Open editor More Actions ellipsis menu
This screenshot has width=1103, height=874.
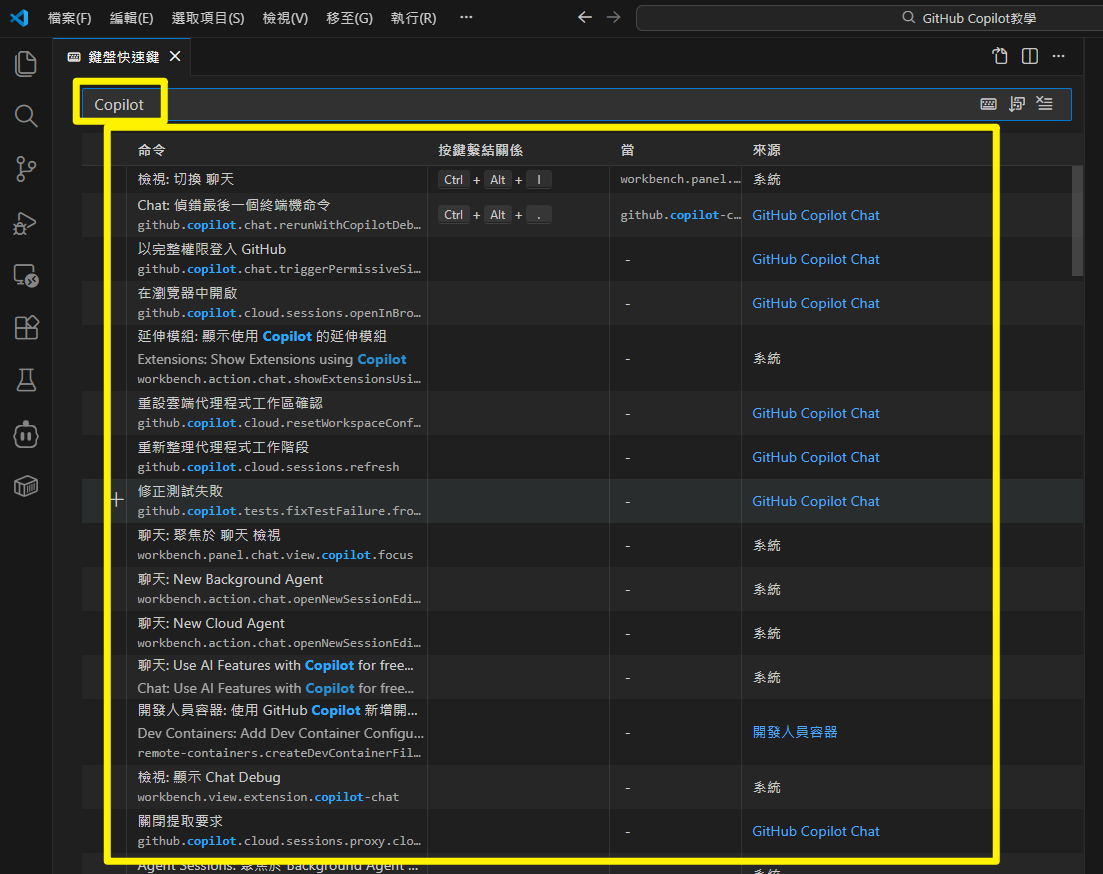coord(1059,56)
